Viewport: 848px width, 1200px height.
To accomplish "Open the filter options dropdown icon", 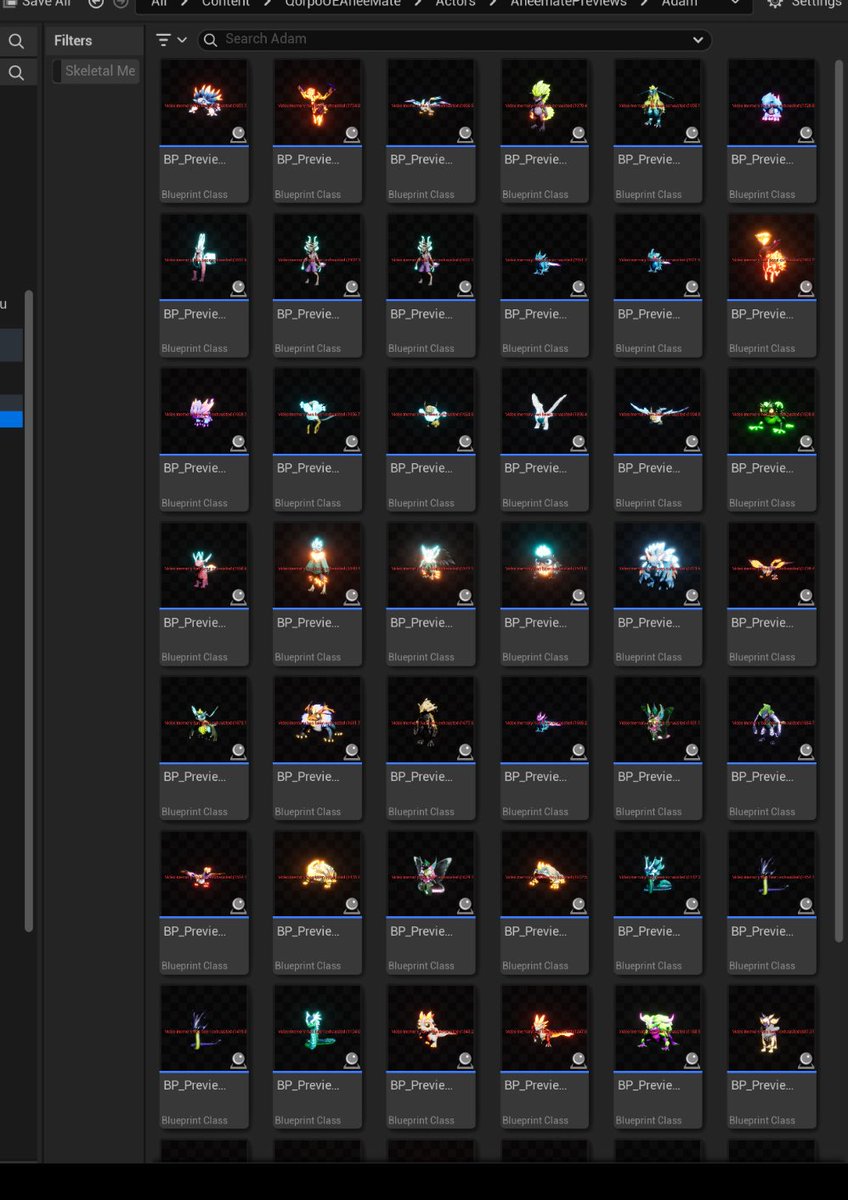I will click(x=171, y=40).
